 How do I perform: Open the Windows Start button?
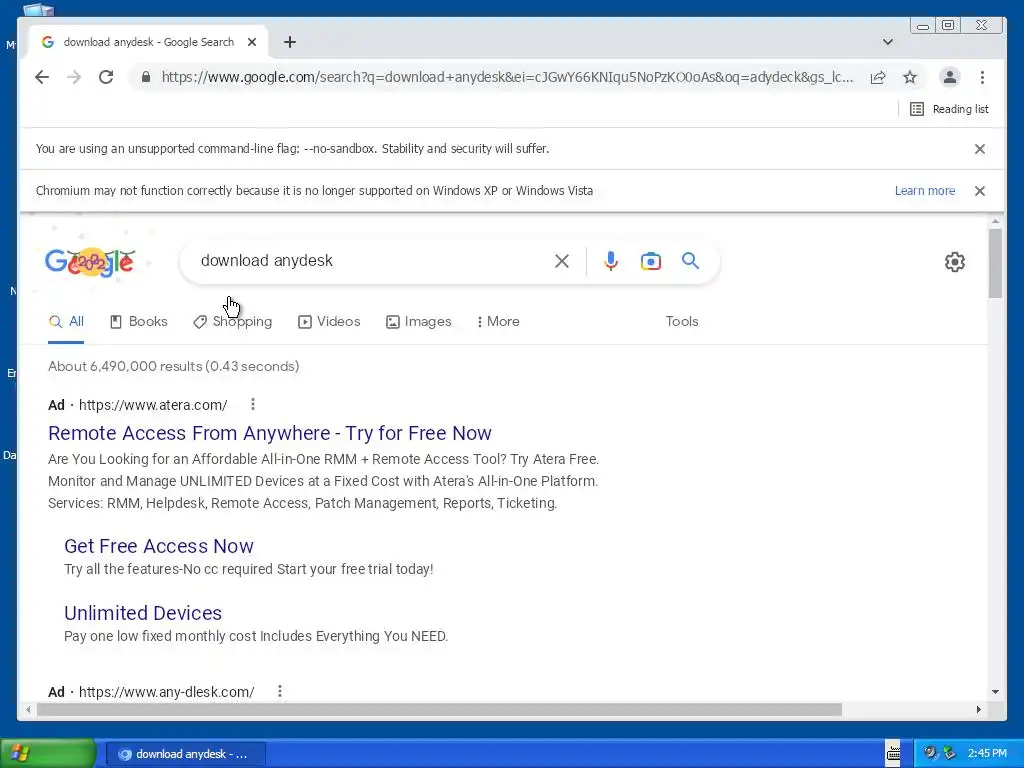point(48,754)
